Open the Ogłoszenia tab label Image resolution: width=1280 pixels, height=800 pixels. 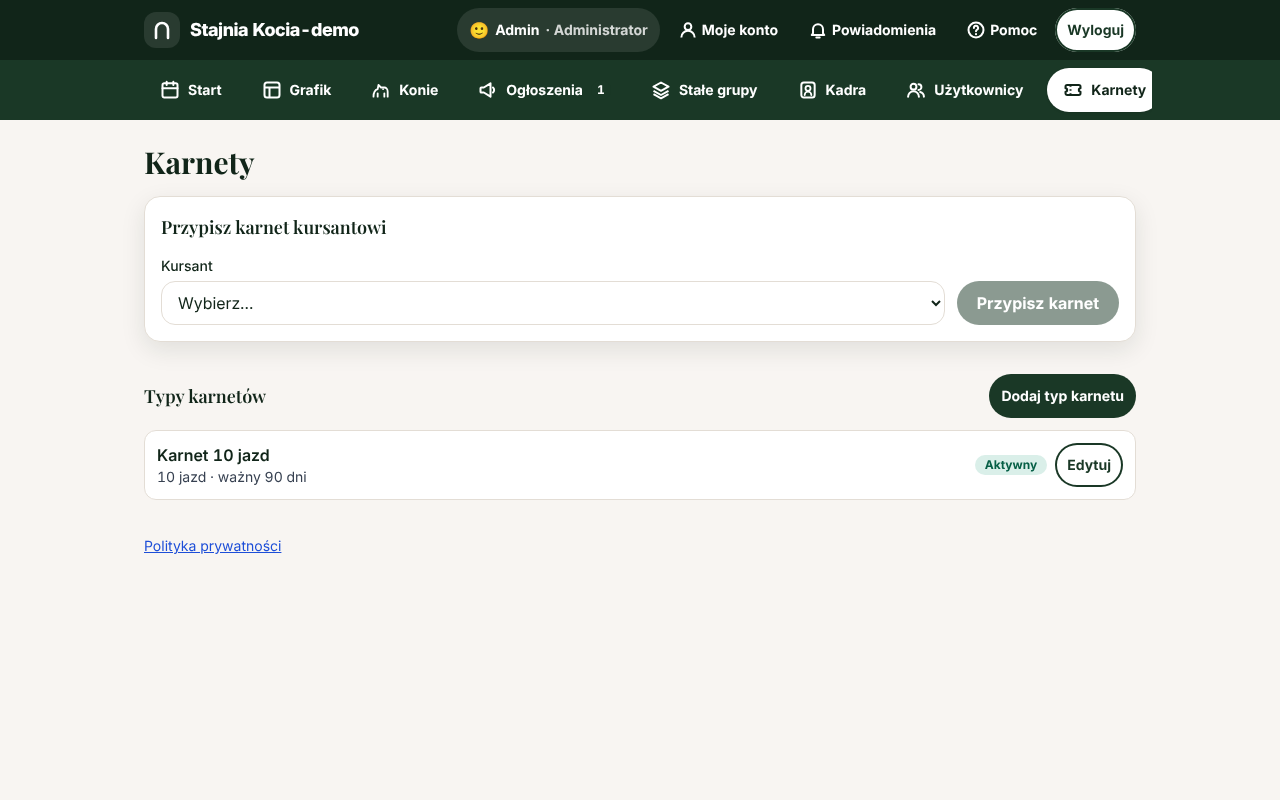click(544, 90)
